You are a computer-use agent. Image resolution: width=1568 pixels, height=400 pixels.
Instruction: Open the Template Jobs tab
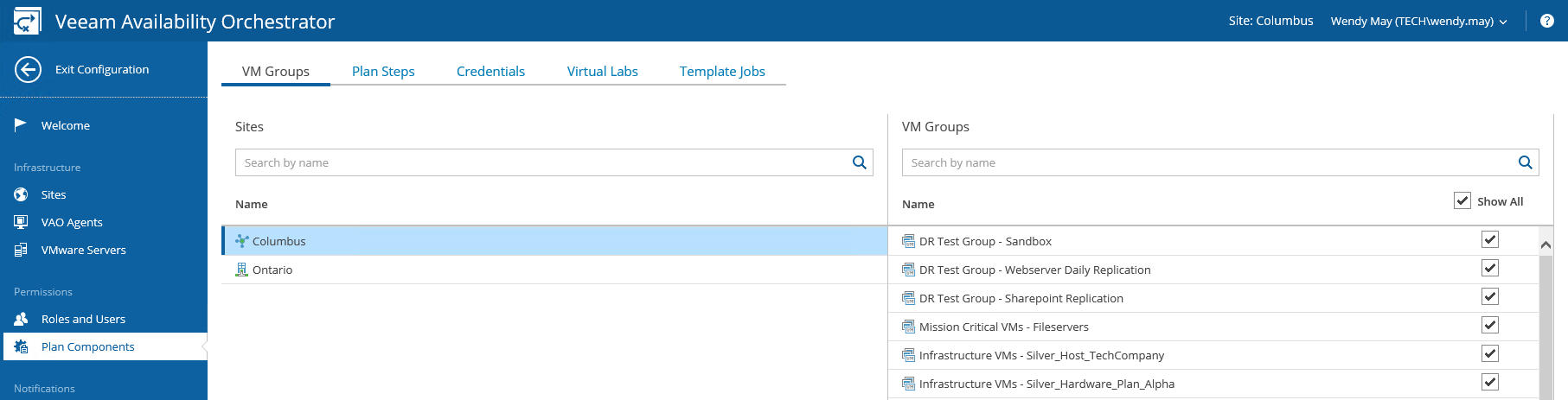pyautogui.click(x=722, y=71)
